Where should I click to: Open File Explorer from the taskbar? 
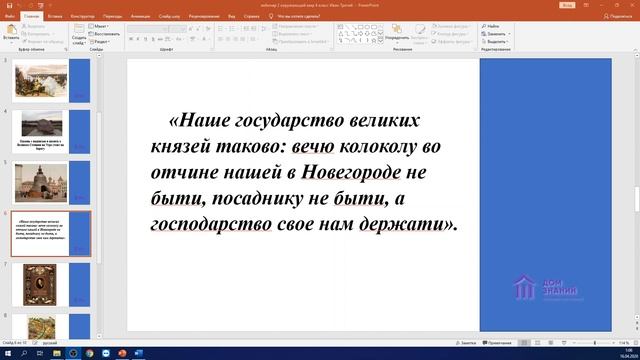pos(57,353)
